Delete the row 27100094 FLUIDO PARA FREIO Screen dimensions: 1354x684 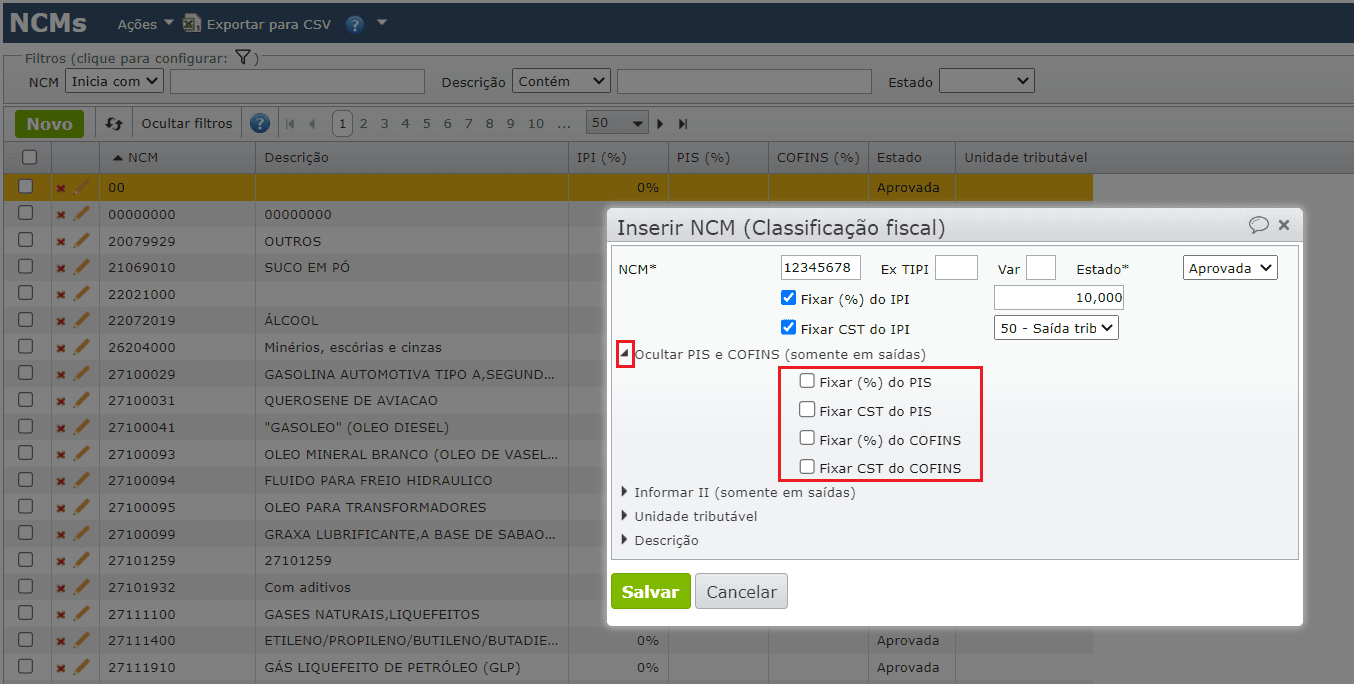pos(61,481)
